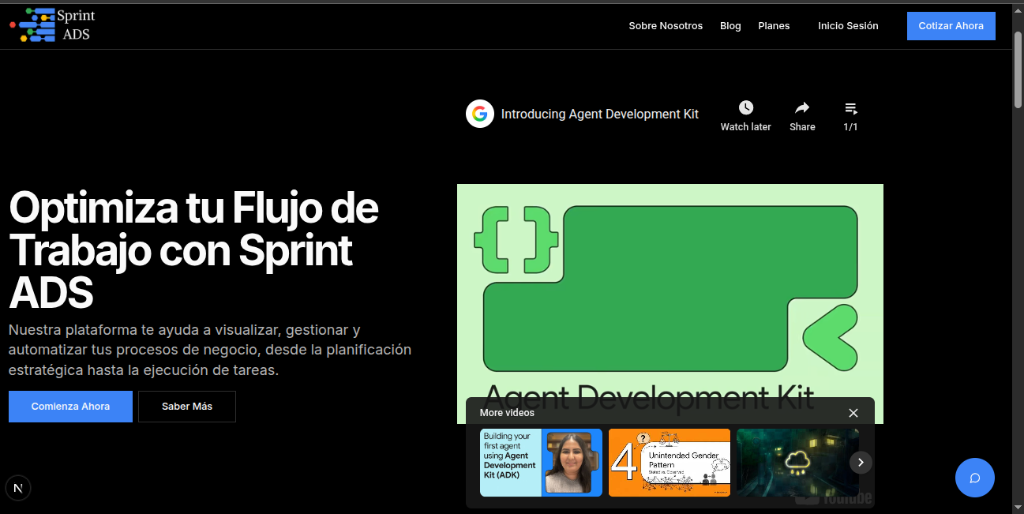Click the Next.js N dev indicator
The image size is (1024, 514).
pyautogui.click(x=18, y=488)
